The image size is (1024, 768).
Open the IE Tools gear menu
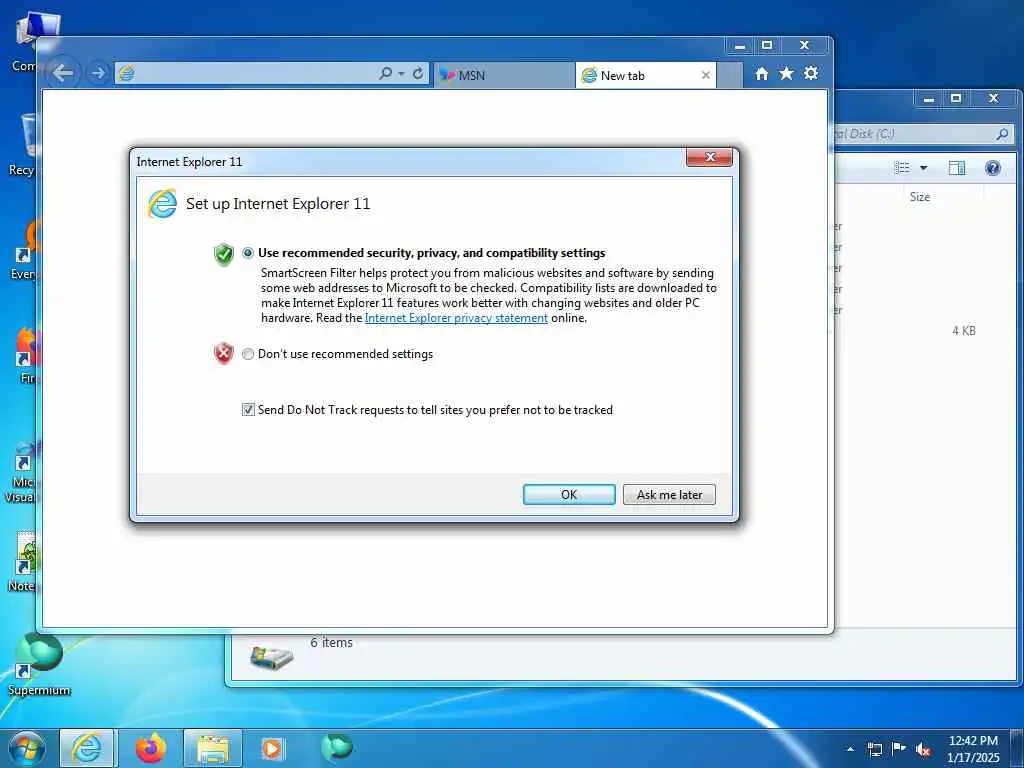pyautogui.click(x=811, y=73)
